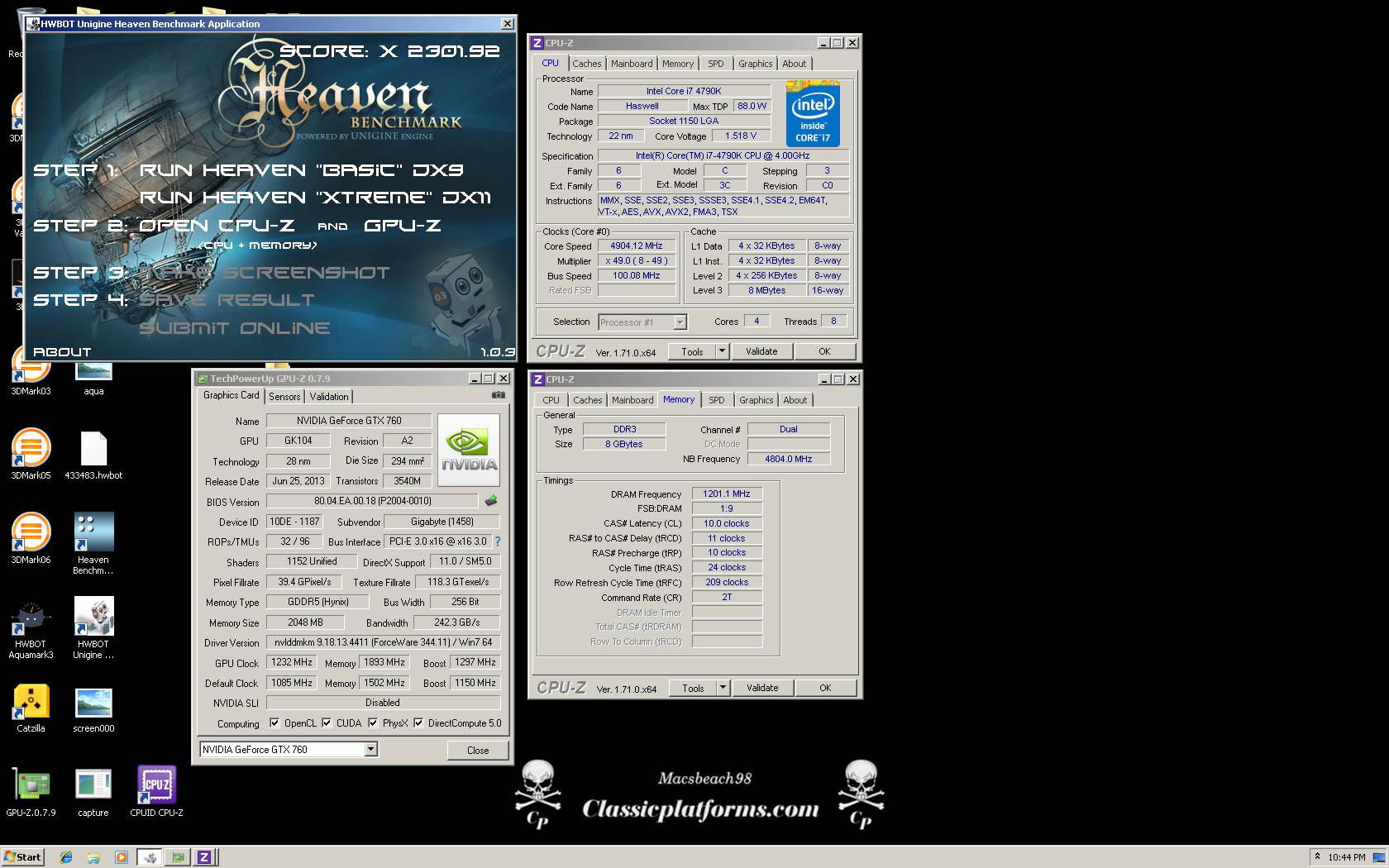Click the NVIDIA logo in GPU-Z
This screenshot has width=1389, height=868.
click(x=469, y=450)
